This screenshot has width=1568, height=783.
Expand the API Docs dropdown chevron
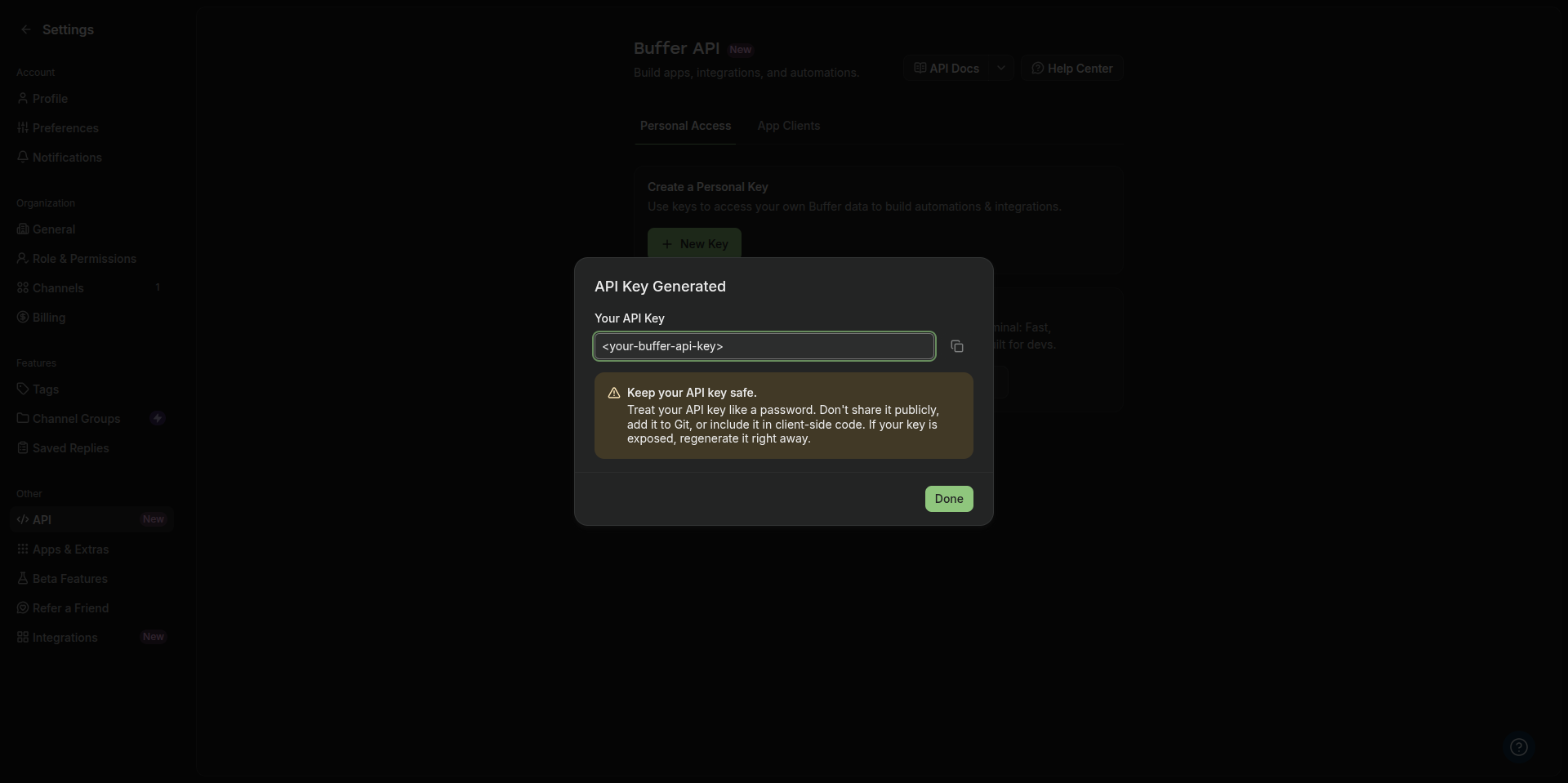pyautogui.click(x=1001, y=69)
